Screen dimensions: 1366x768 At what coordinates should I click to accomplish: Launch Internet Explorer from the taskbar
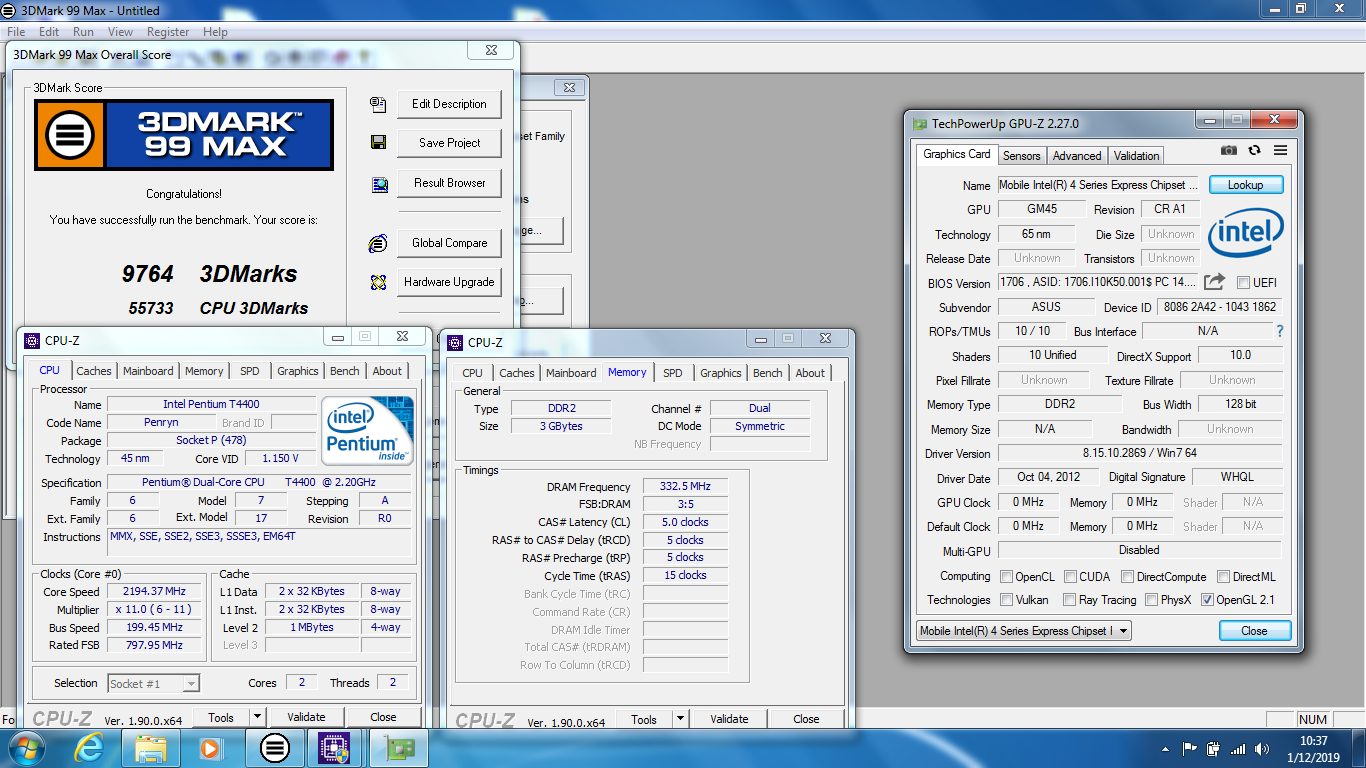point(89,748)
